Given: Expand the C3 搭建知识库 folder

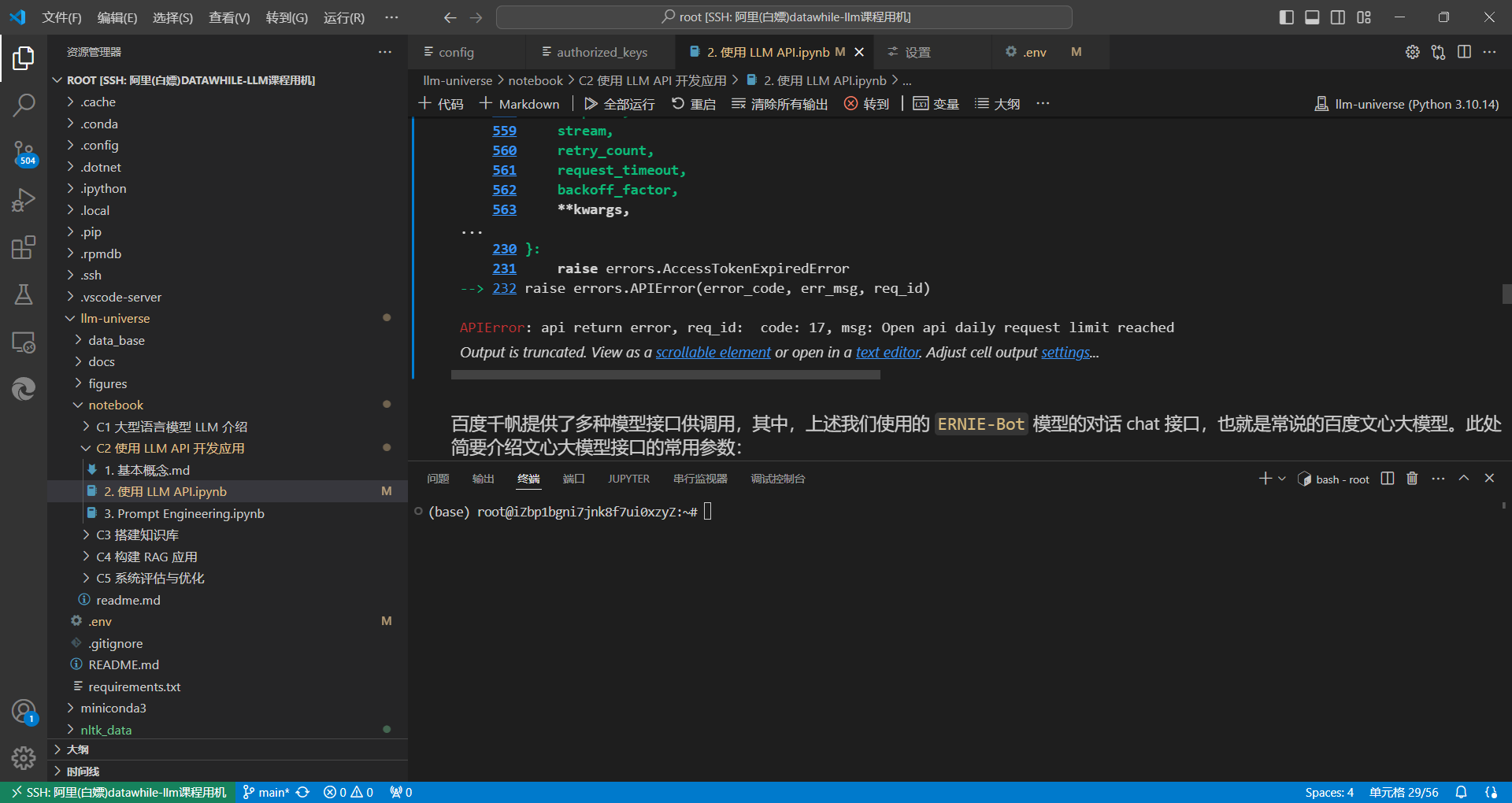Looking at the screenshot, I should (x=137, y=535).
